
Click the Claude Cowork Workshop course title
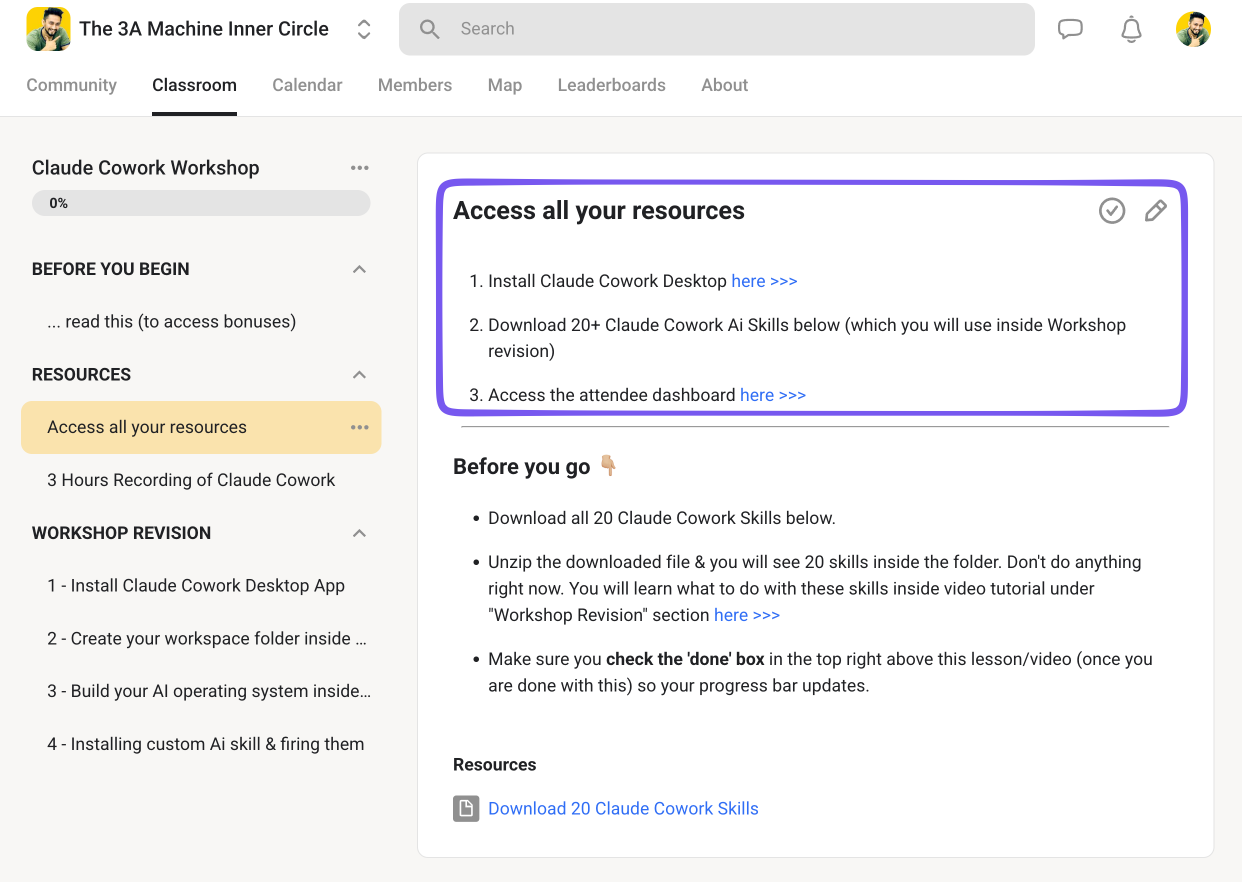146,168
